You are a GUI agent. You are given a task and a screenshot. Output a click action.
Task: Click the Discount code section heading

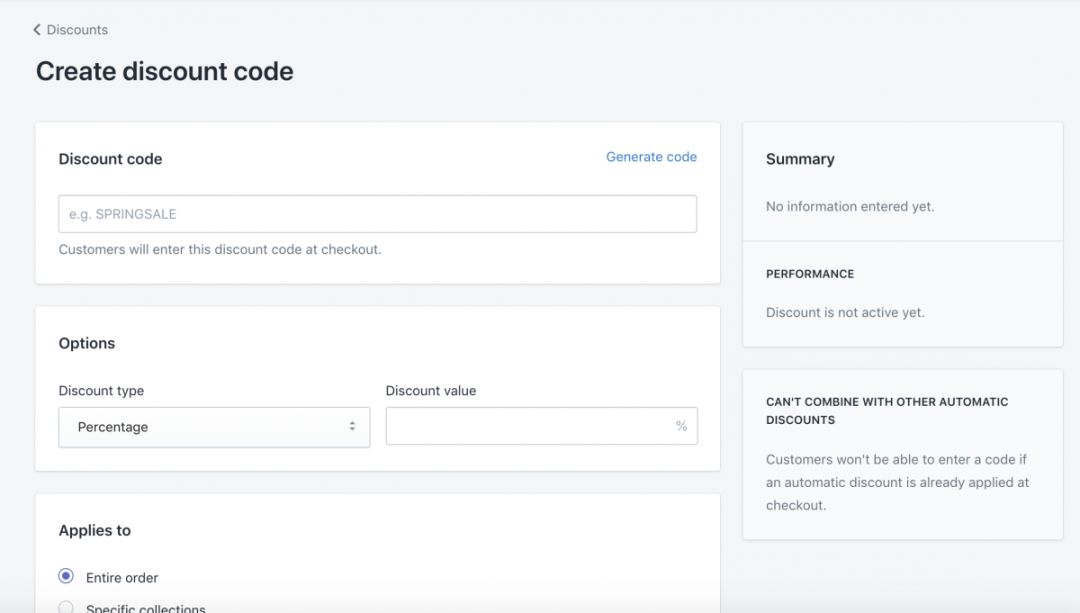[111, 159]
